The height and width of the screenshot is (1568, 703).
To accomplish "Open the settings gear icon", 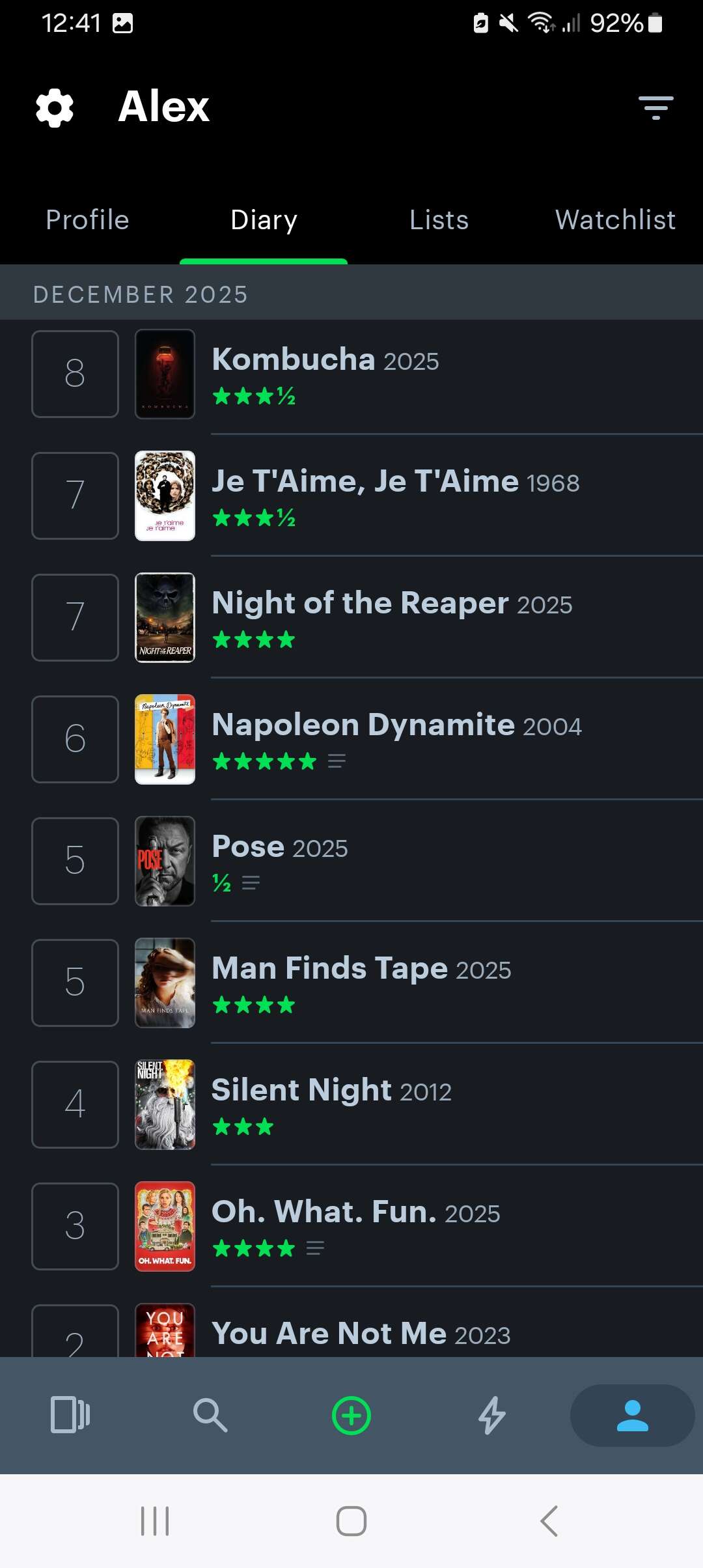I will pos(55,107).
